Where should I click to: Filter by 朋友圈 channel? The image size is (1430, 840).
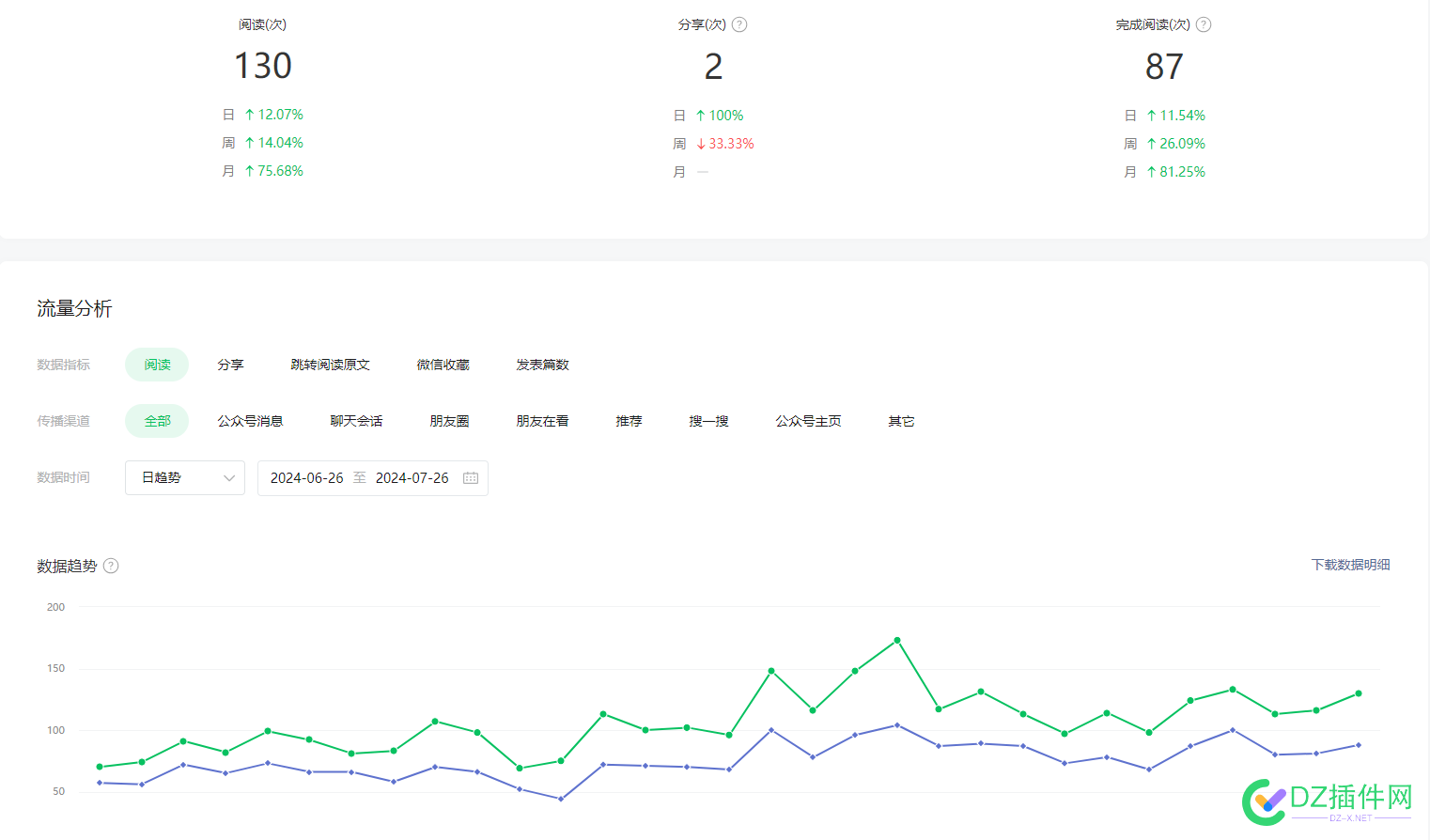point(449,421)
